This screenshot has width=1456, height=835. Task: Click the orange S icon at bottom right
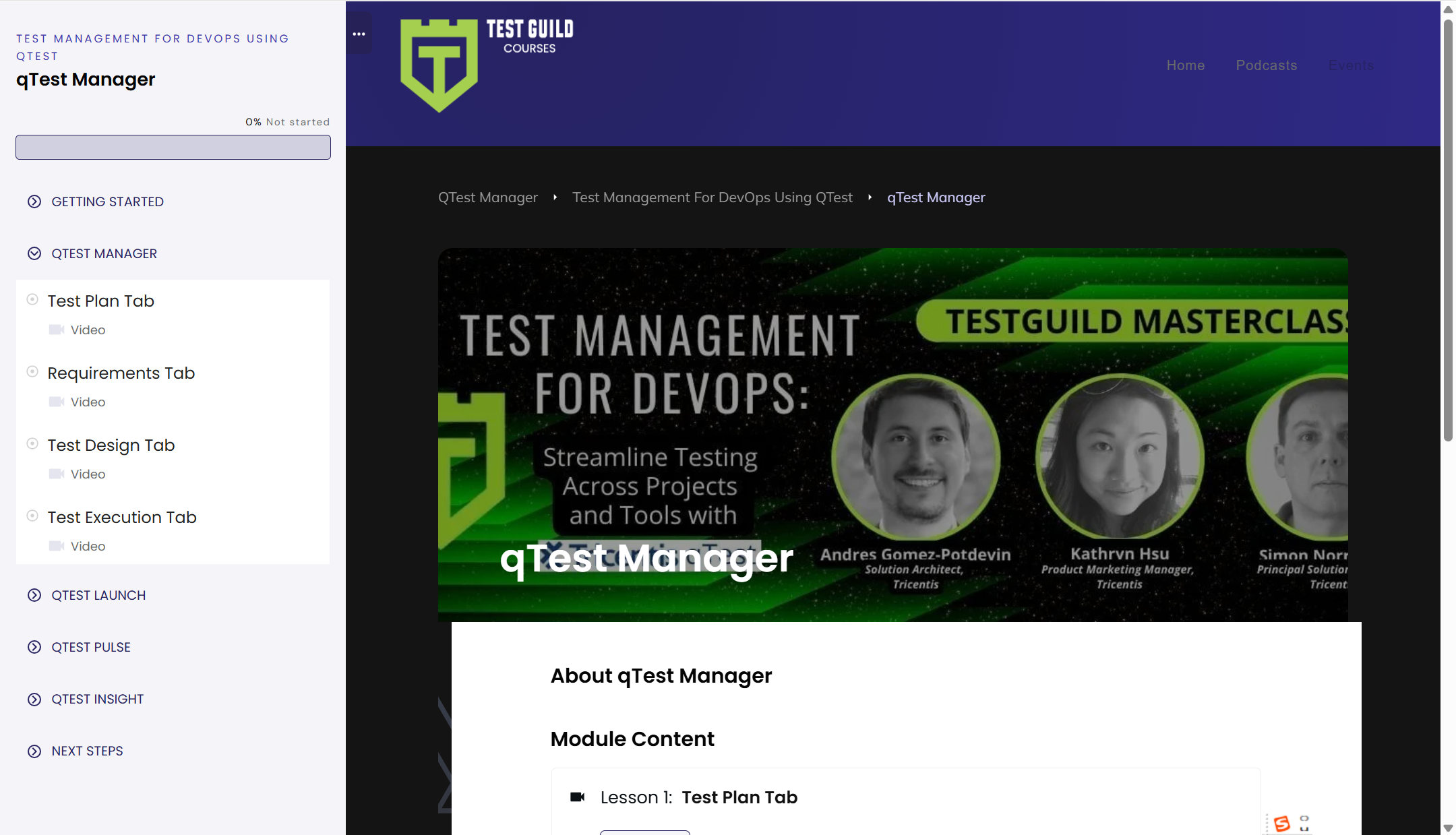[x=1282, y=824]
